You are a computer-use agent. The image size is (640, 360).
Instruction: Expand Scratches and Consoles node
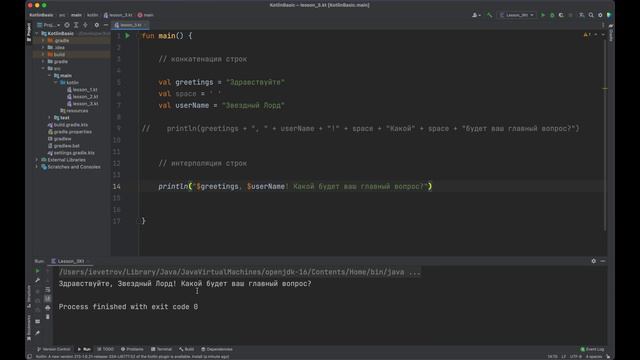coord(37,167)
